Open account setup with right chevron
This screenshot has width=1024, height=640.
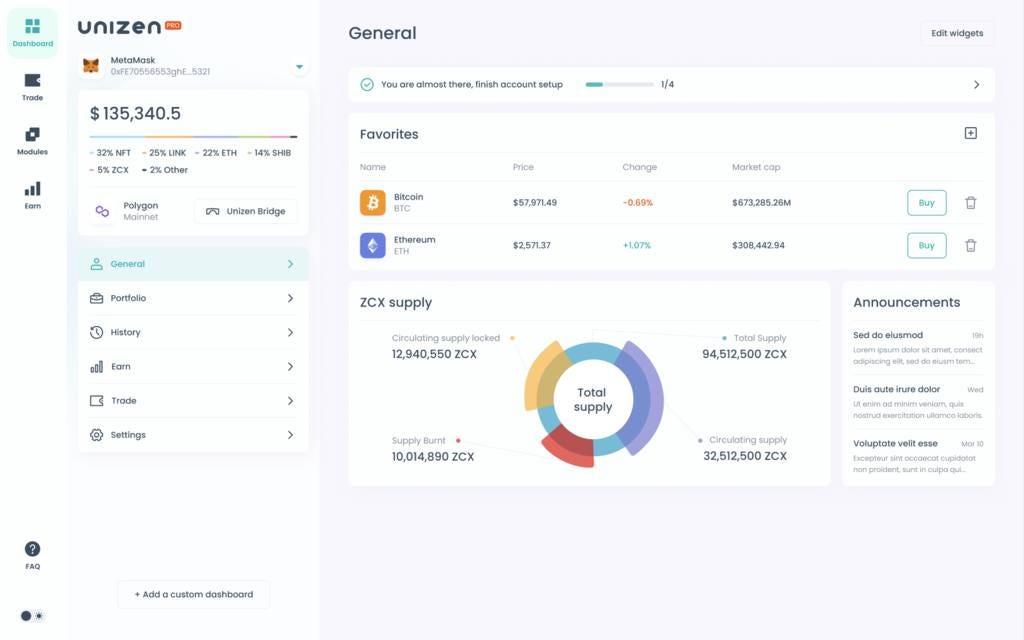pyautogui.click(x=976, y=84)
